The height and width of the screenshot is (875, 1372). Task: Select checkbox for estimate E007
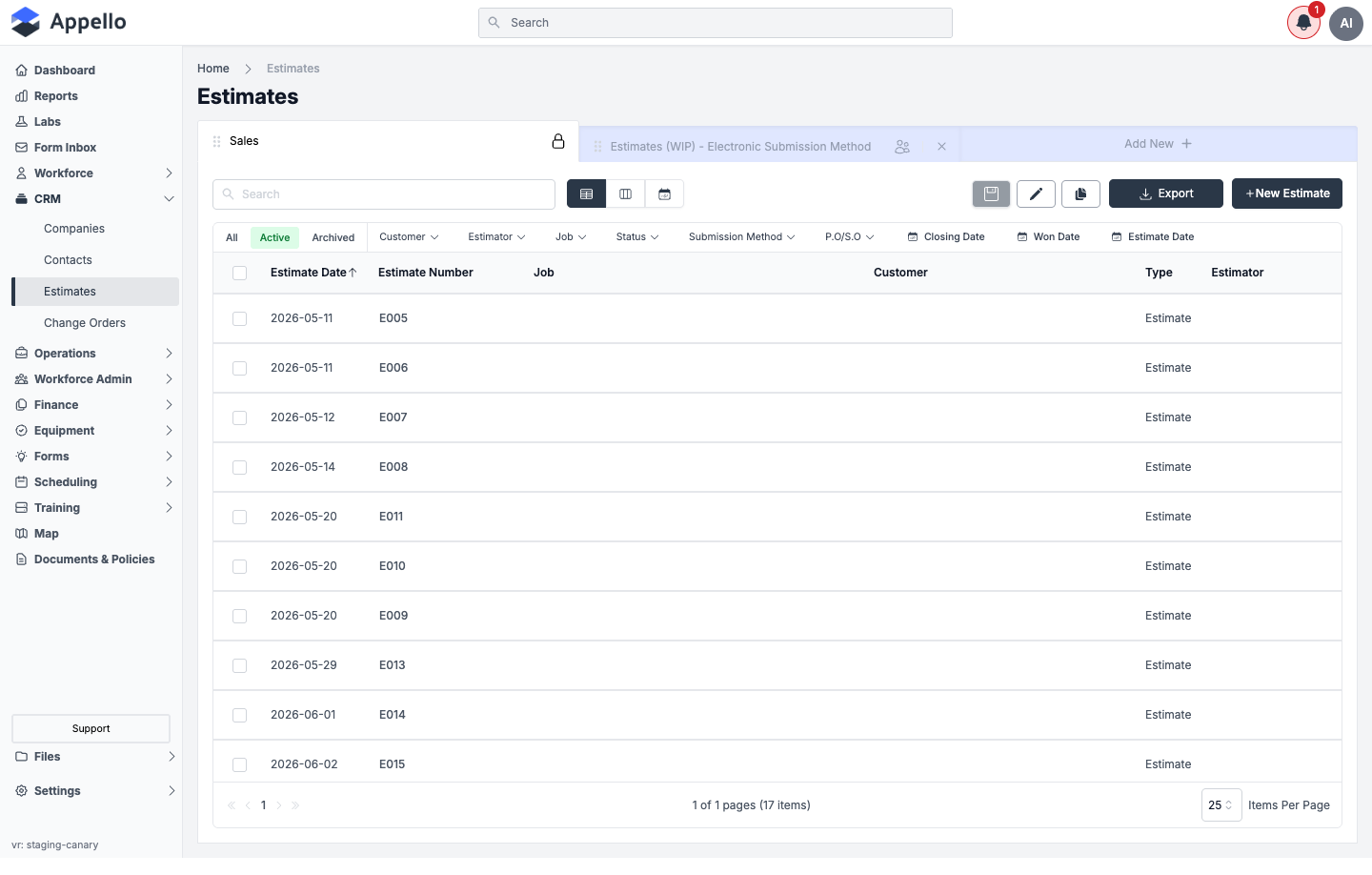[x=240, y=418]
